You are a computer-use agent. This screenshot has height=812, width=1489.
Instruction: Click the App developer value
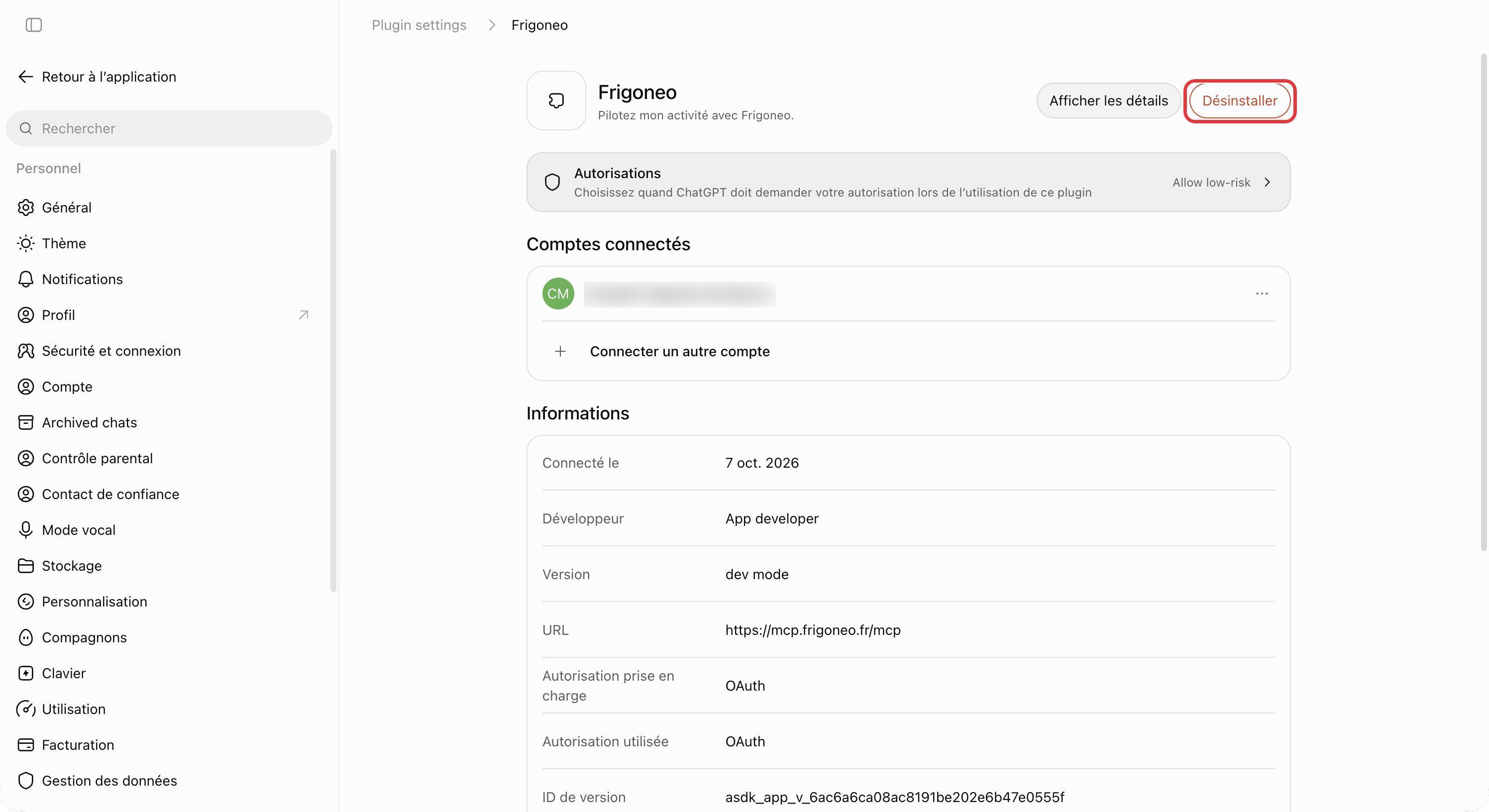tap(772, 518)
